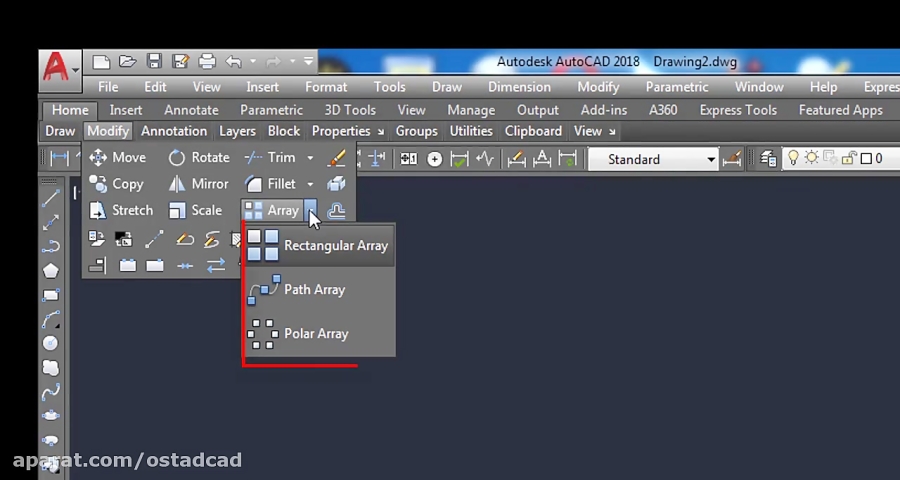900x480 pixels.
Task: Select the Trim tool
Action: [x=271, y=158]
